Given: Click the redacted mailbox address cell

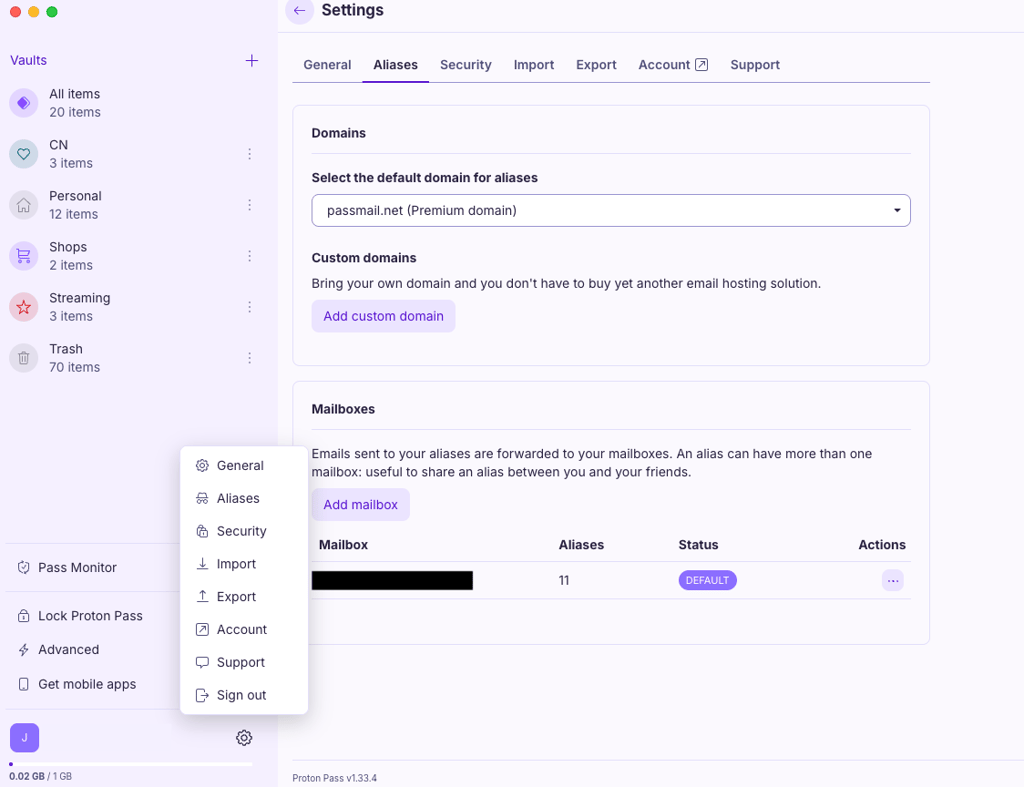Looking at the screenshot, I should click(392, 581).
